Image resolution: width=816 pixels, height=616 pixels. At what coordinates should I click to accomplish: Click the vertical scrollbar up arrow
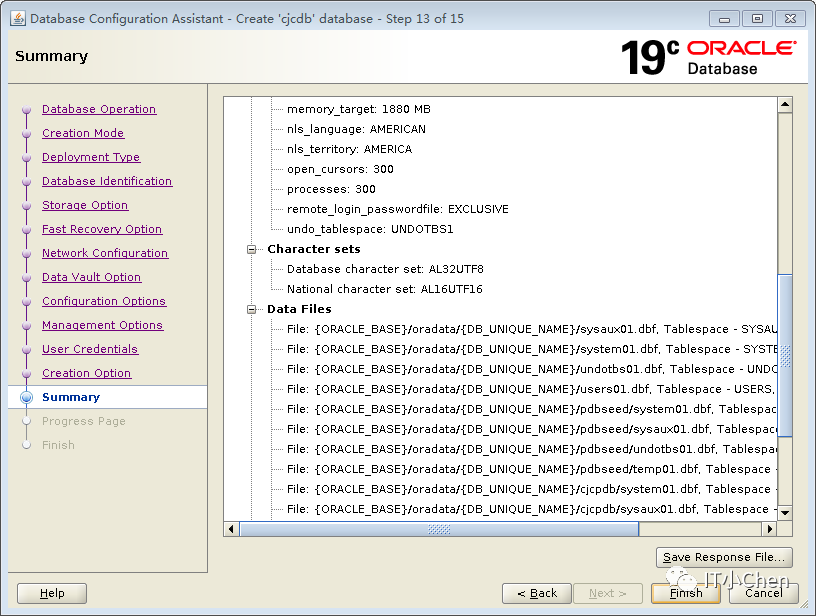[x=785, y=105]
